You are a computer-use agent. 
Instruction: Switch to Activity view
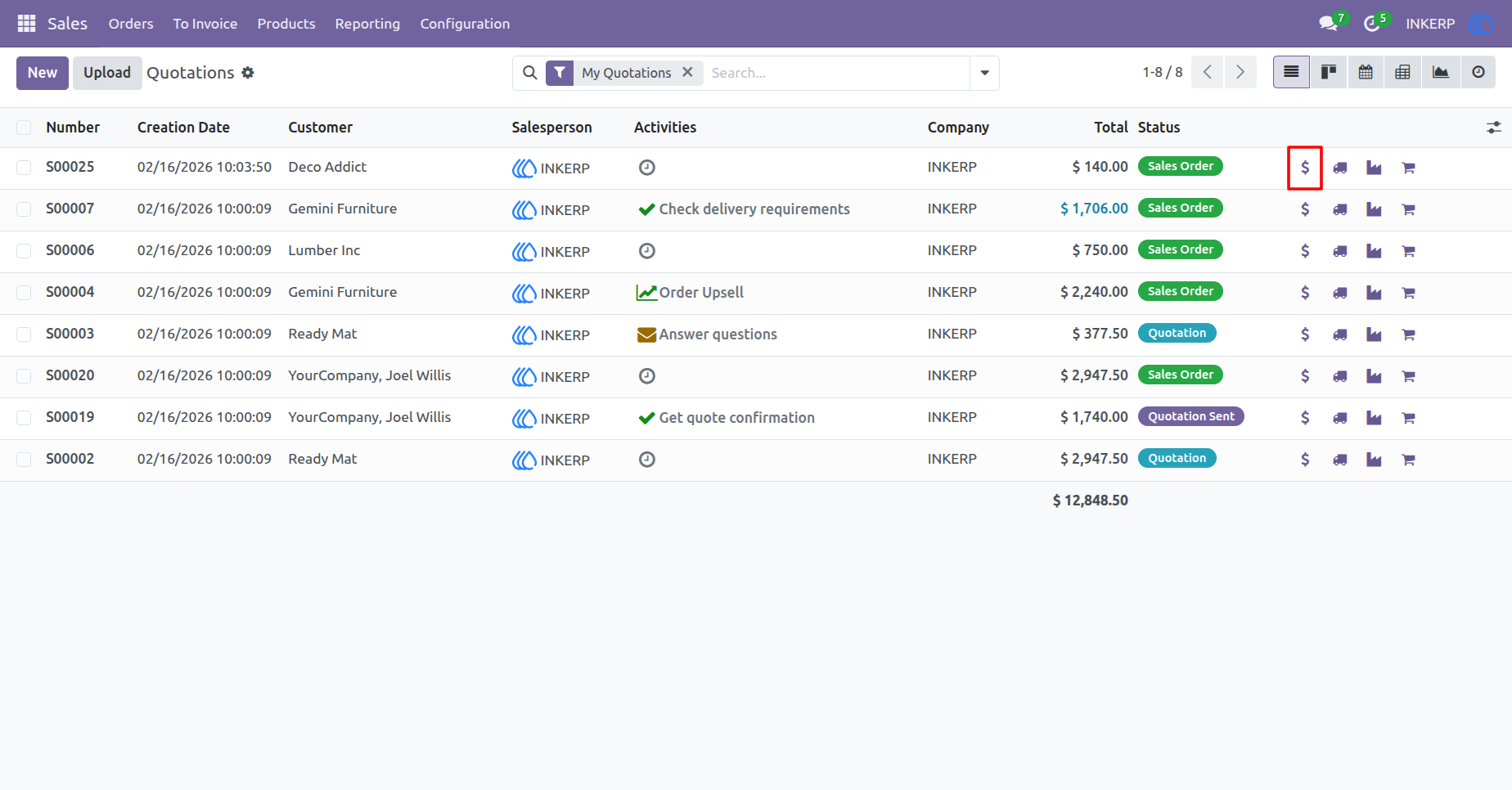pos(1478,73)
